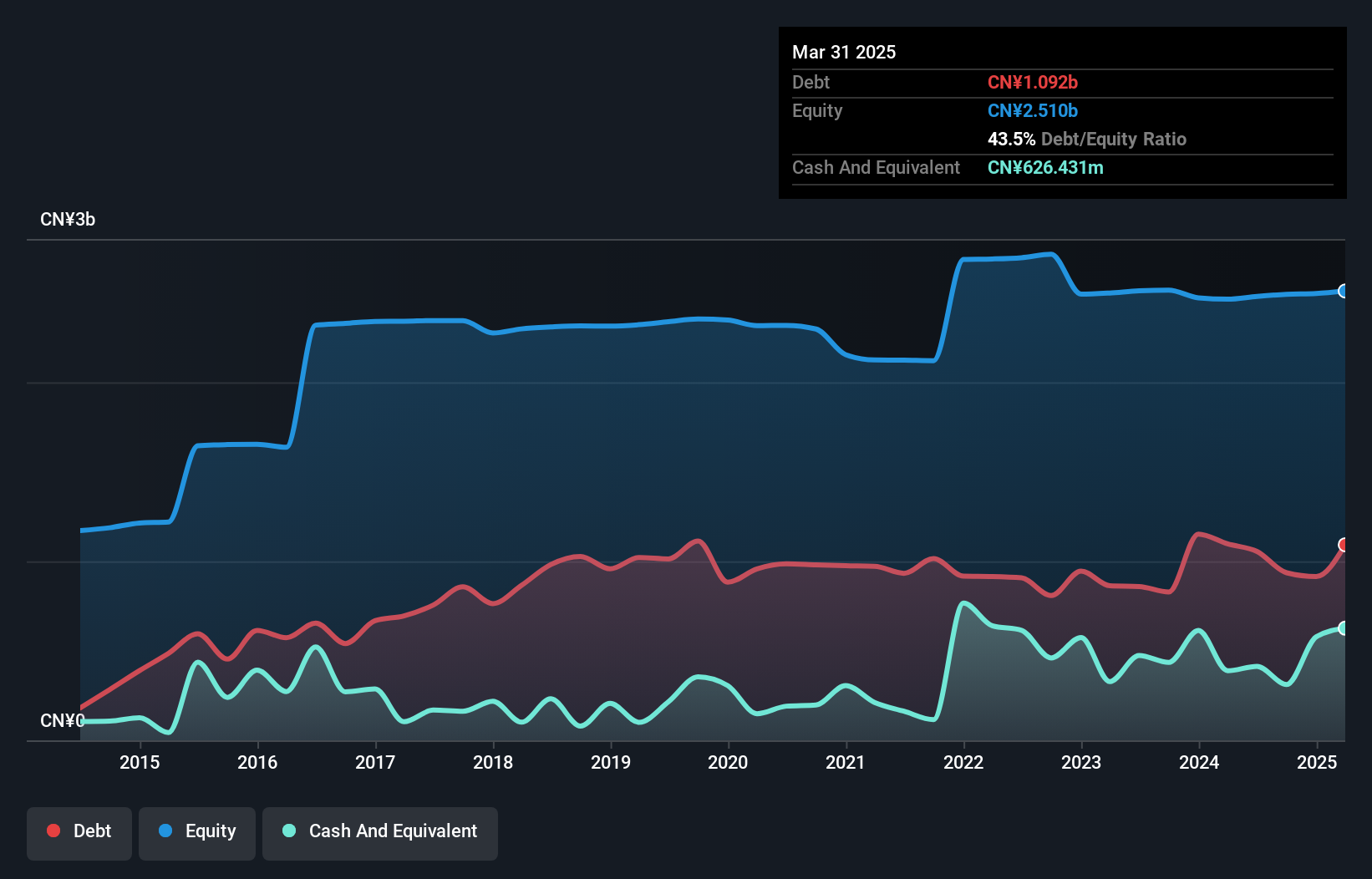
Task: Click the blue Equity endpoint marker
Action: point(1344,291)
